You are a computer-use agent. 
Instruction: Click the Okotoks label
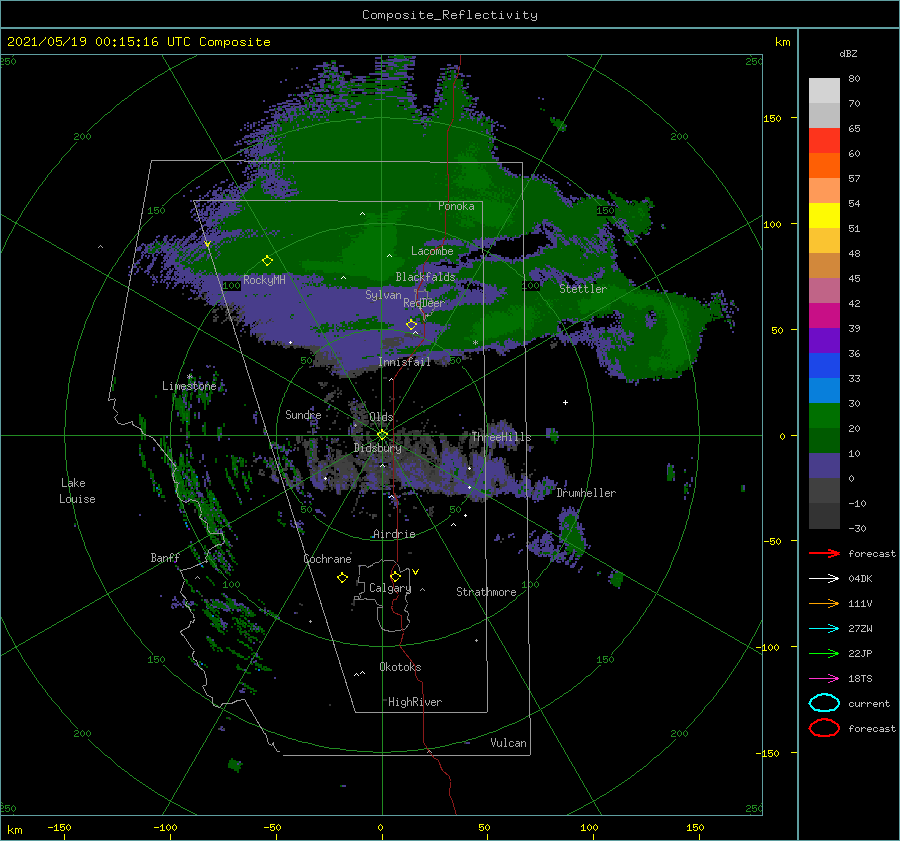click(x=400, y=667)
